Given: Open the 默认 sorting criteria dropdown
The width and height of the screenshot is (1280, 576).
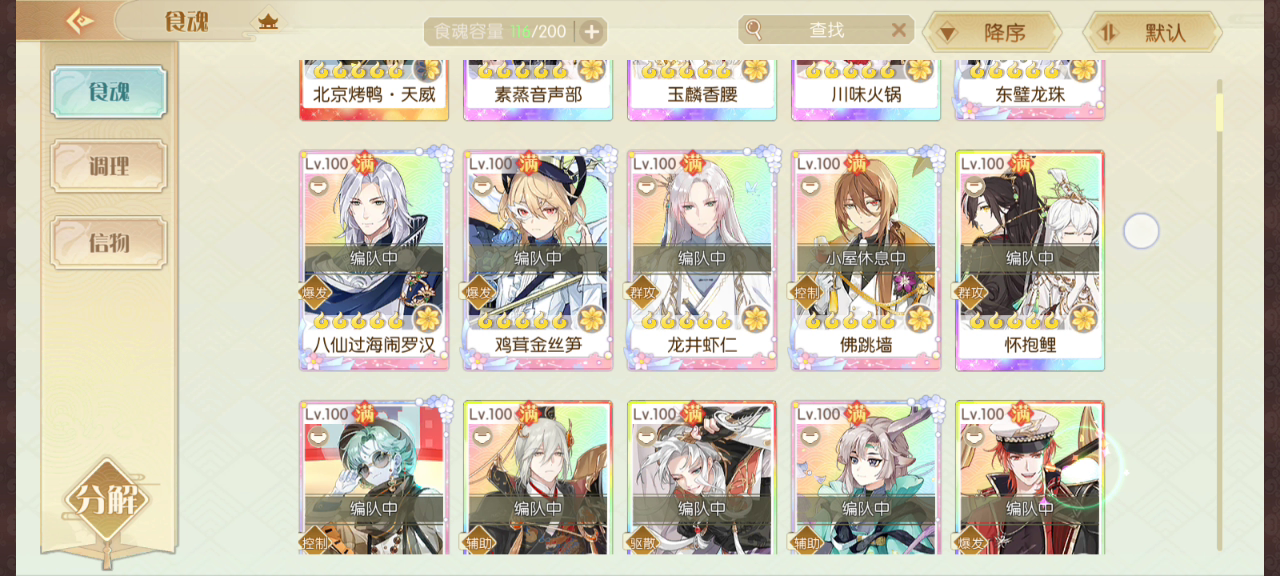Looking at the screenshot, I should click(1152, 32).
